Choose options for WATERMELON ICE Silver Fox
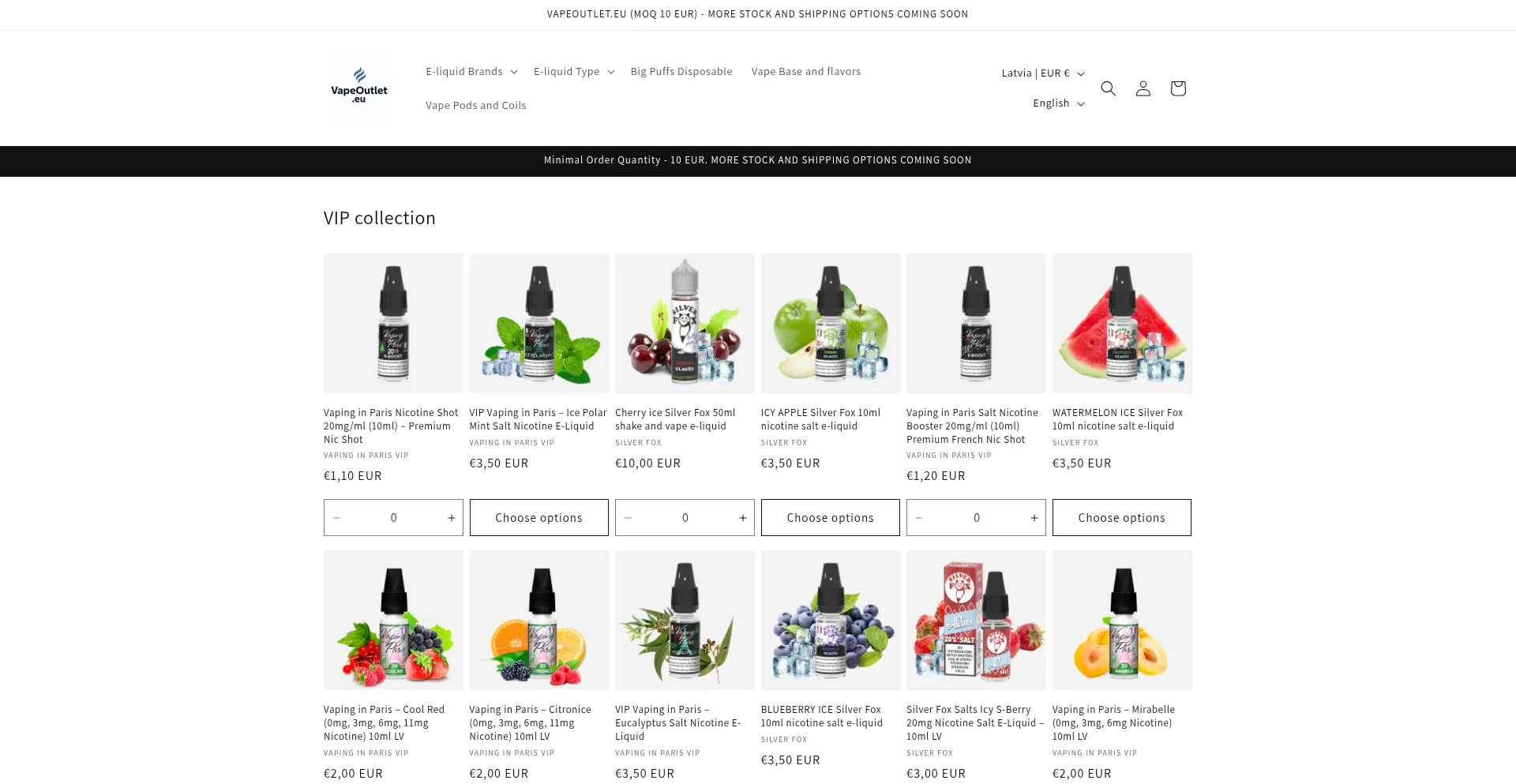Image resolution: width=1516 pixels, height=784 pixels. pos(1122,518)
